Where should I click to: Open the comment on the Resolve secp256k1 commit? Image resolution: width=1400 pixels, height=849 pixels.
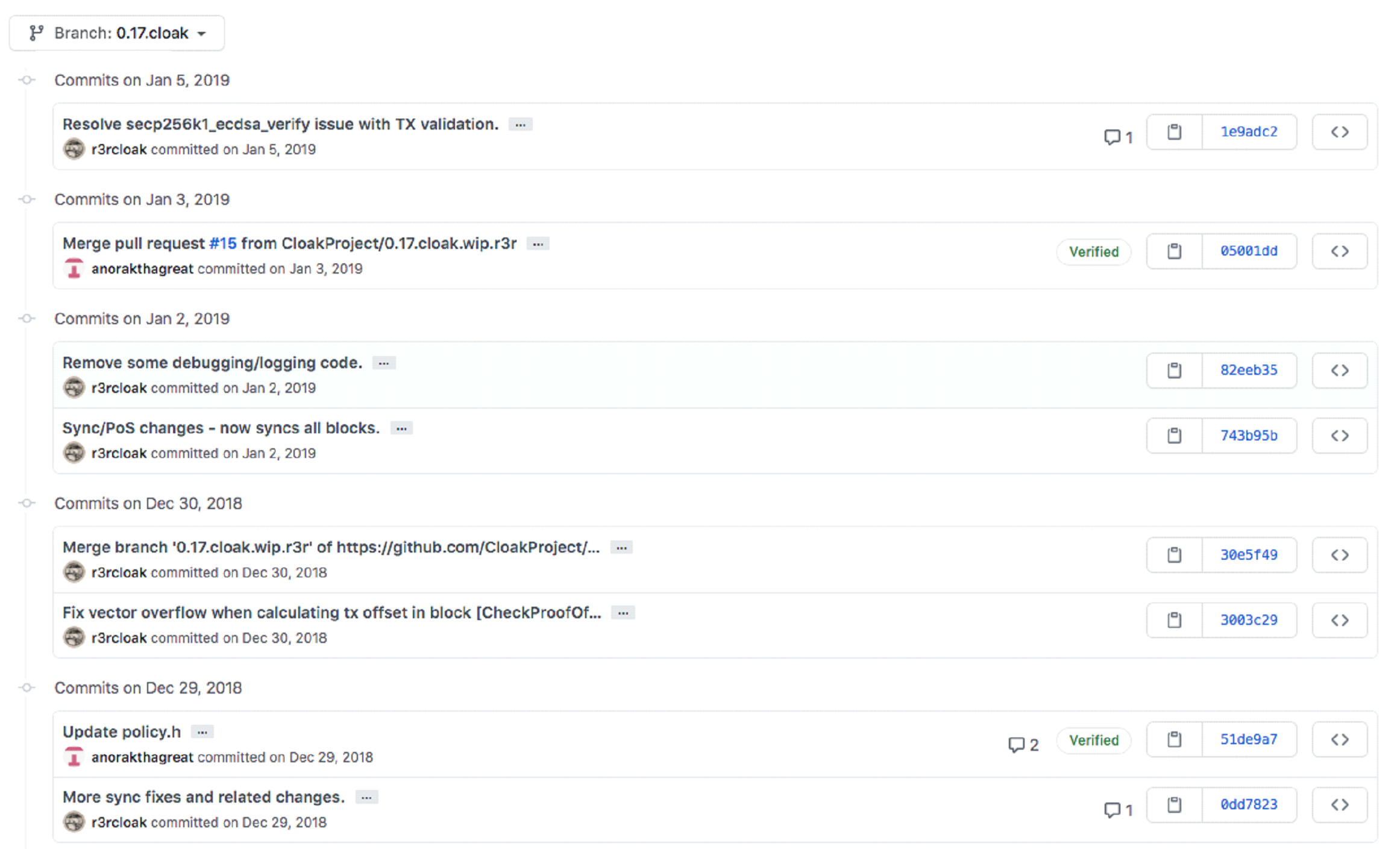pyautogui.click(x=1118, y=137)
